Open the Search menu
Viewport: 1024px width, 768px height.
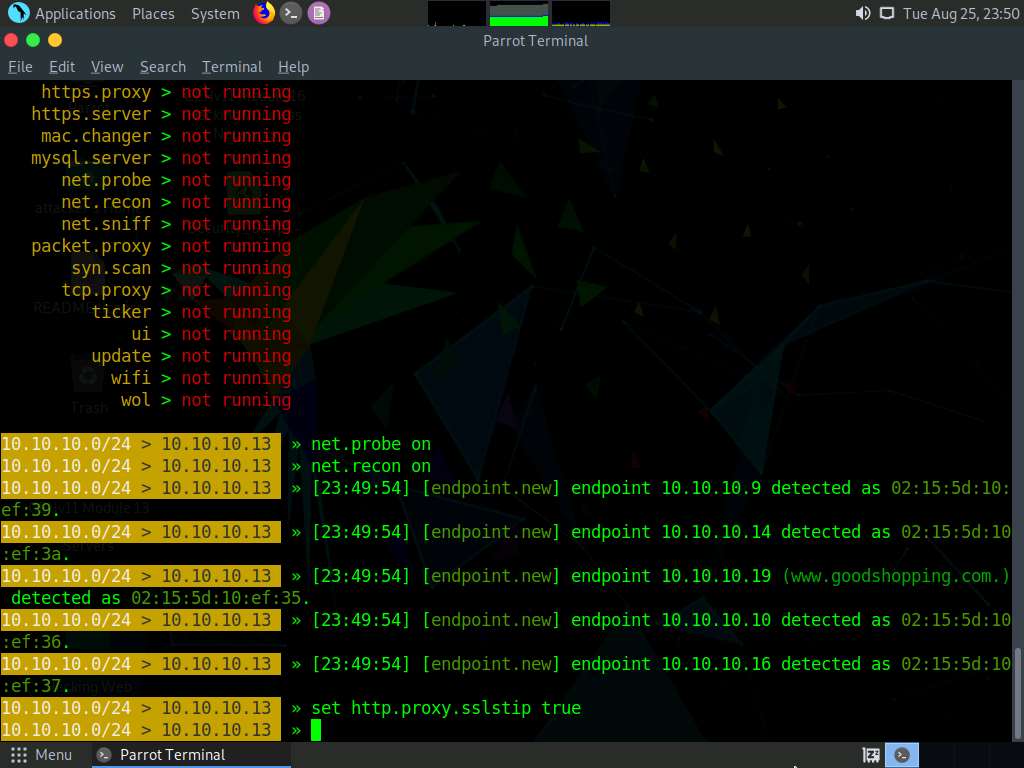click(x=163, y=67)
